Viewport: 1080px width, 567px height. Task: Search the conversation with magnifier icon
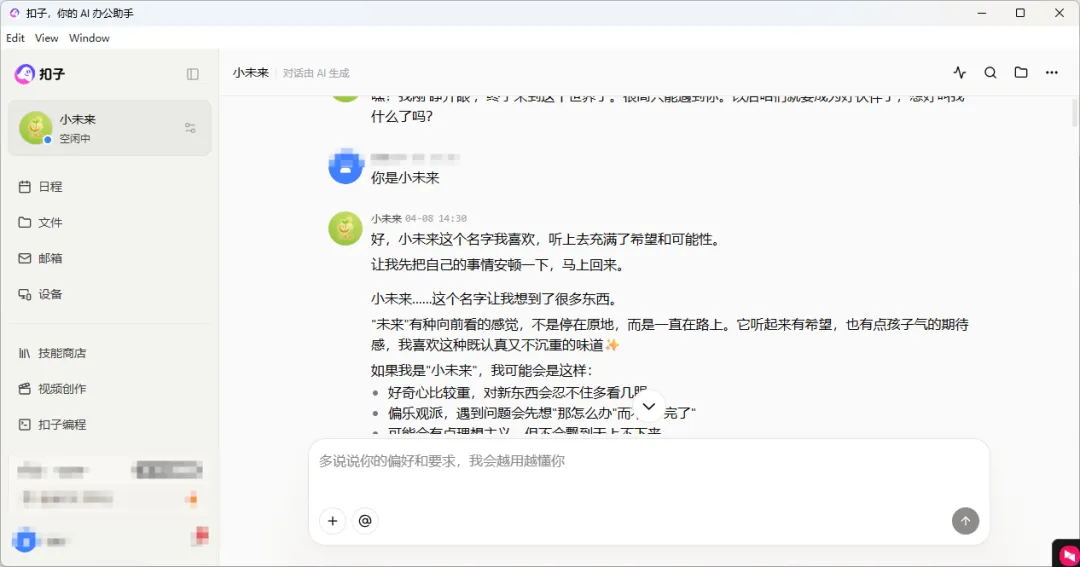click(990, 72)
